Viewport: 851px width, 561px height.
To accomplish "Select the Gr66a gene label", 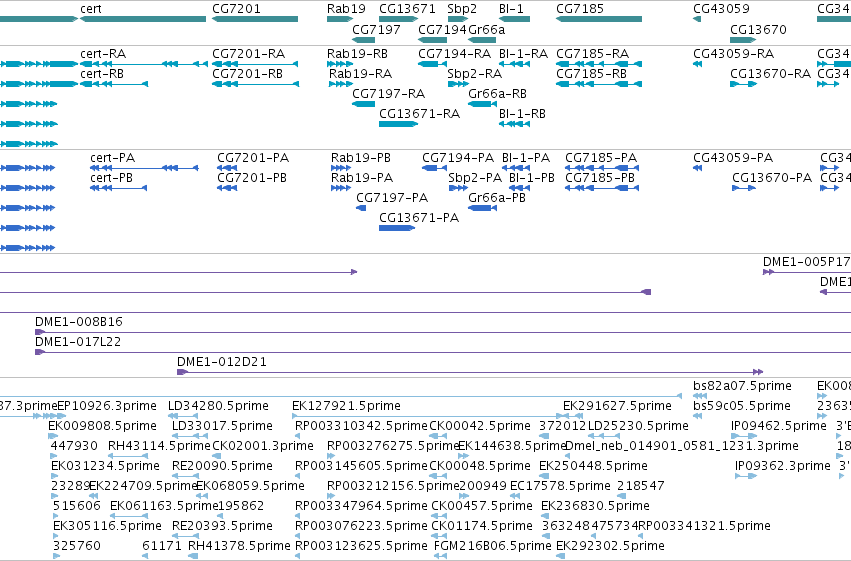I will pyautogui.click(x=486, y=29).
